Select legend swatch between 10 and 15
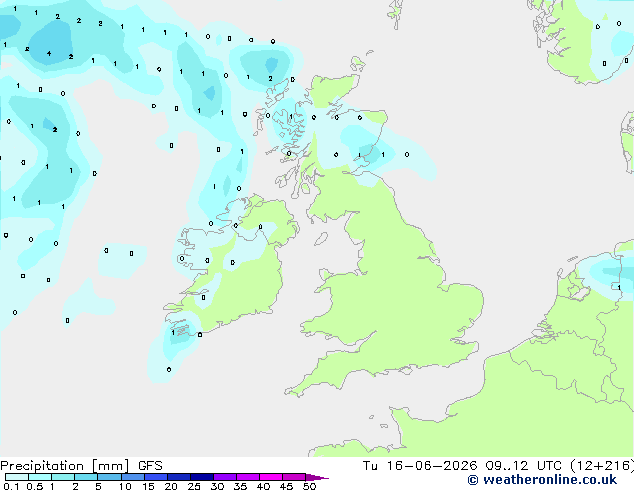The width and height of the screenshot is (634, 490). (x=132, y=477)
